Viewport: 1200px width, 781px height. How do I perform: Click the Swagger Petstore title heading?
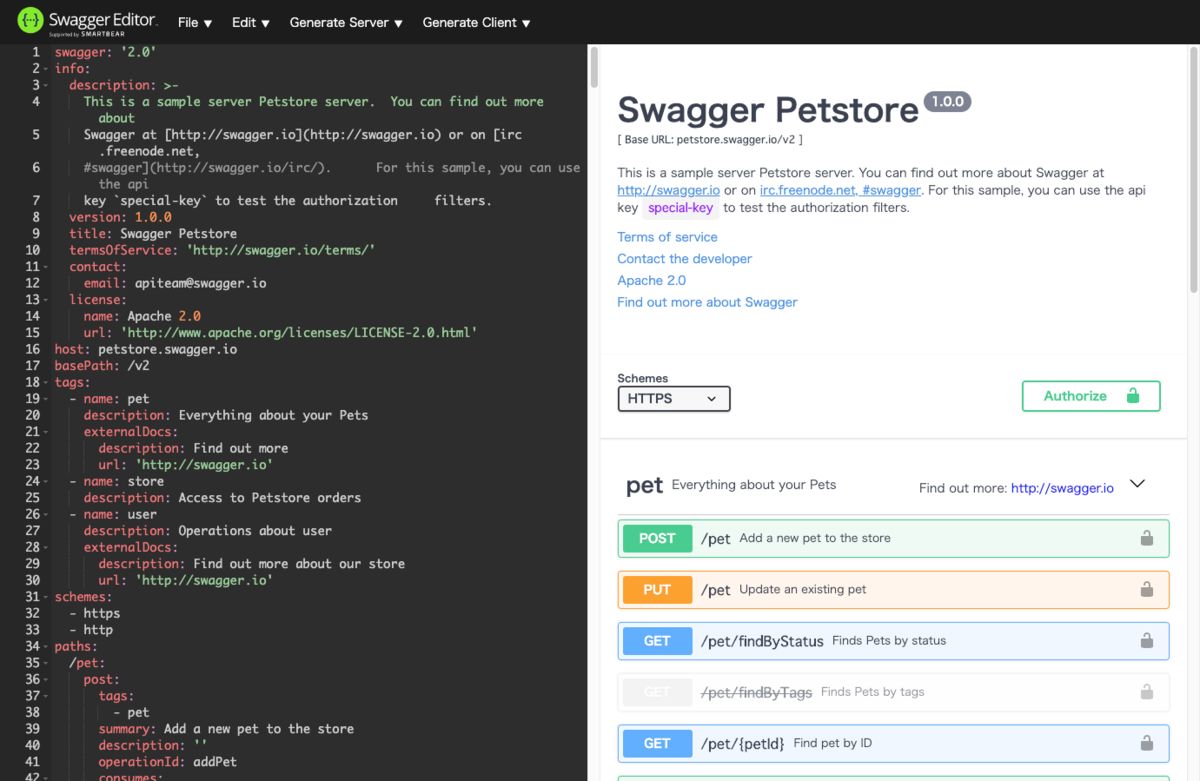point(767,110)
